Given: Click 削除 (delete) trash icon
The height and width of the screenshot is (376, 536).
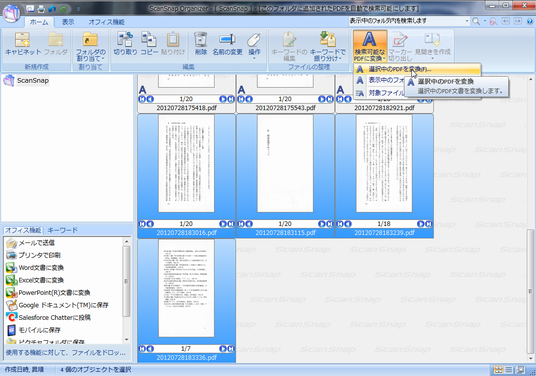Looking at the screenshot, I should [201, 44].
